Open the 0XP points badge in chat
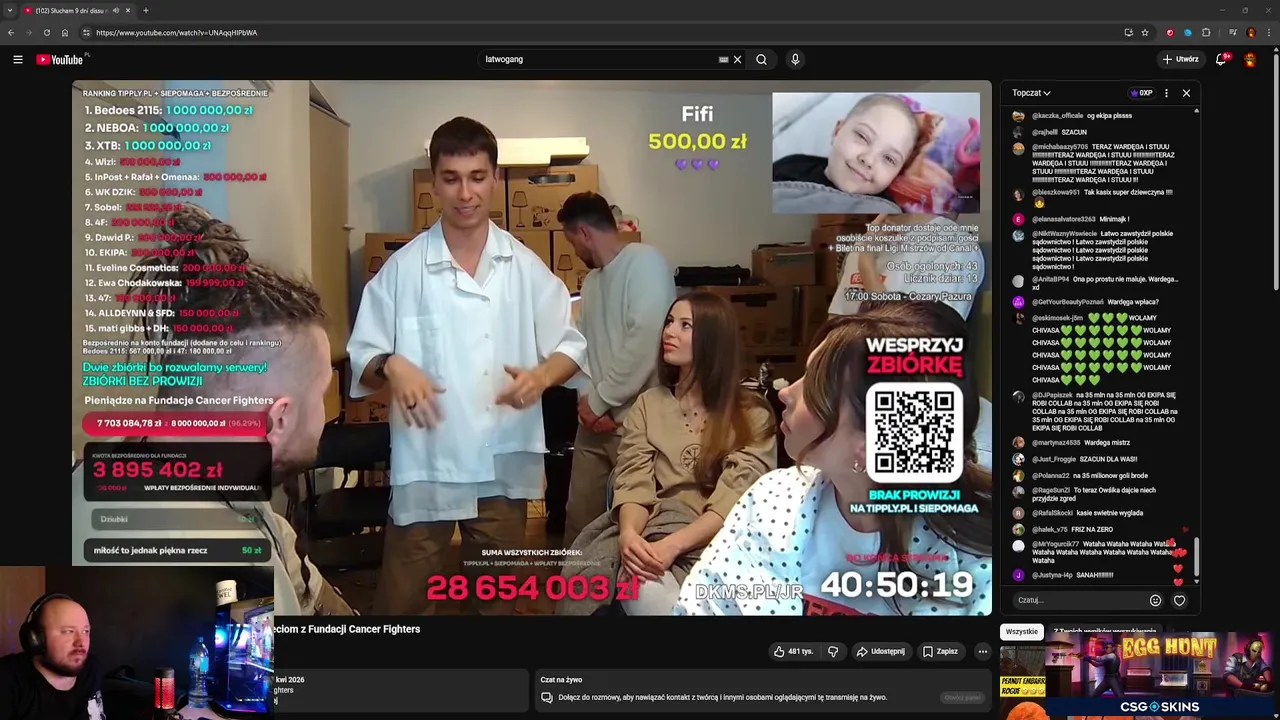Viewport: 1280px width, 720px height. (x=1141, y=93)
